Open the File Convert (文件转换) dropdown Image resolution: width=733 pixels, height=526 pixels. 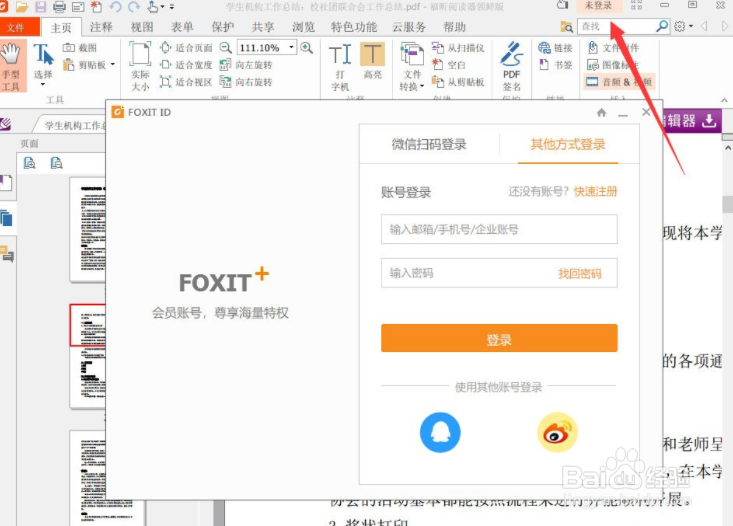[x=412, y=67]
